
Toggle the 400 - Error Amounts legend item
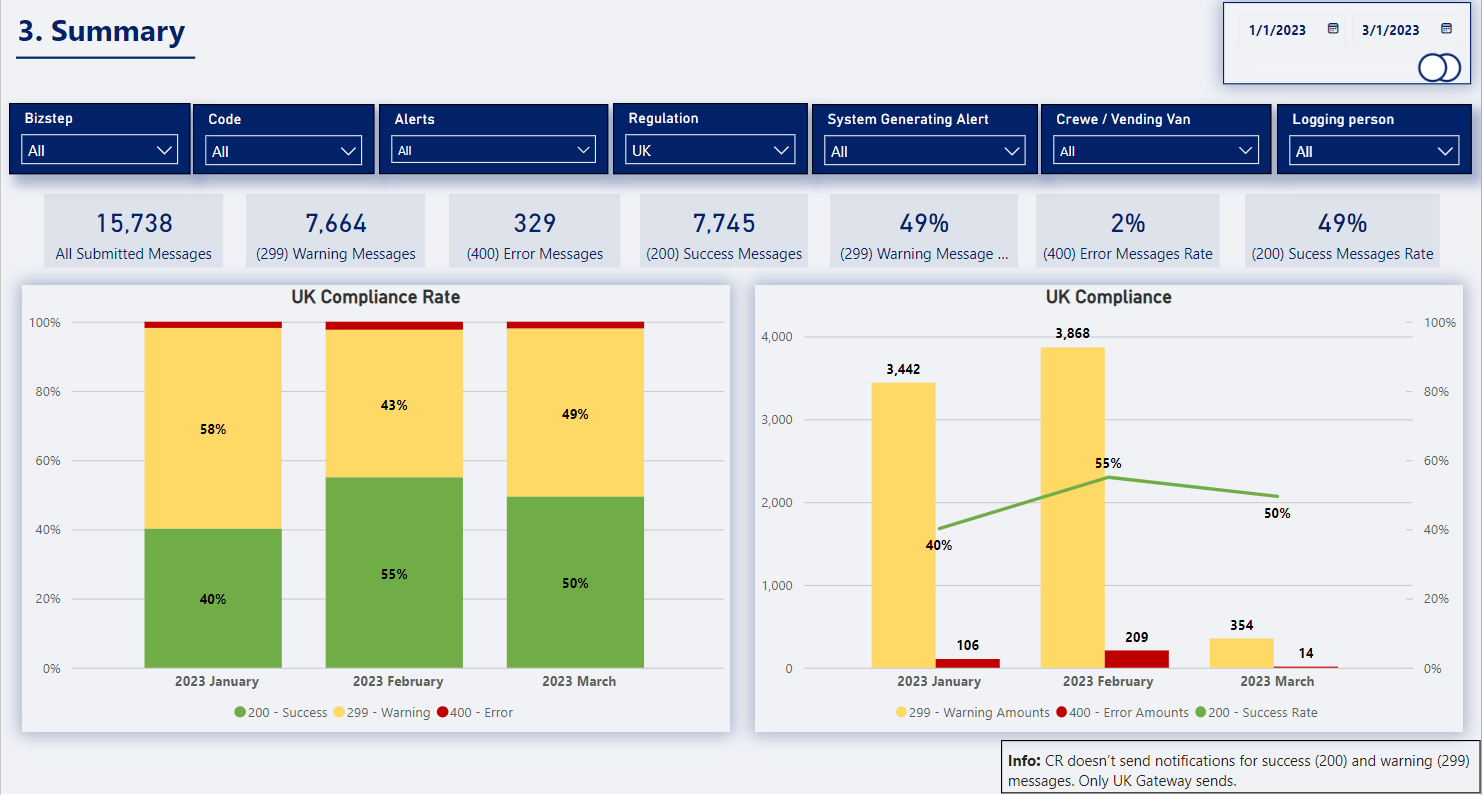pos(1122,713)
